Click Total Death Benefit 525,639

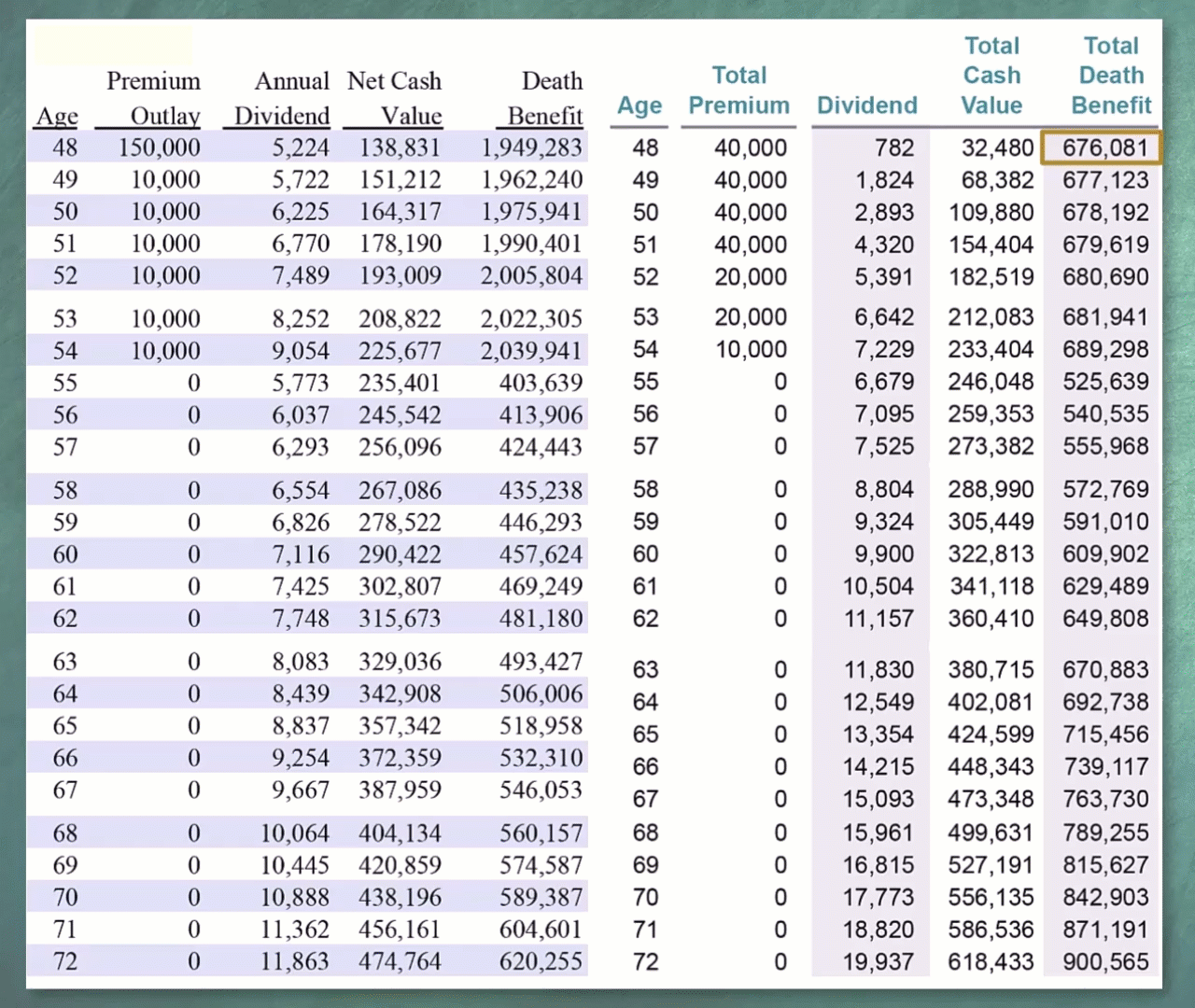pos(1105,382)
